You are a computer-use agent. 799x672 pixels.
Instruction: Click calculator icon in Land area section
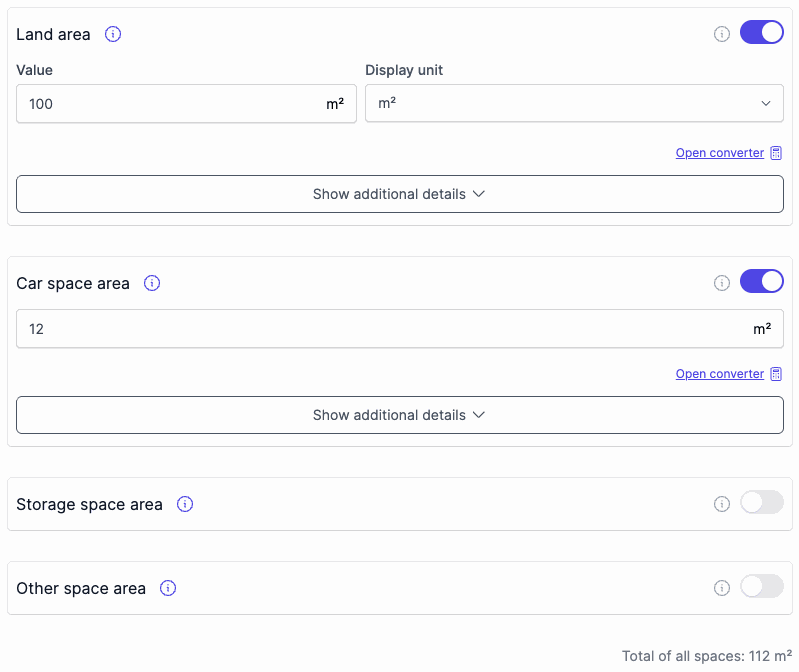[776, 153]
